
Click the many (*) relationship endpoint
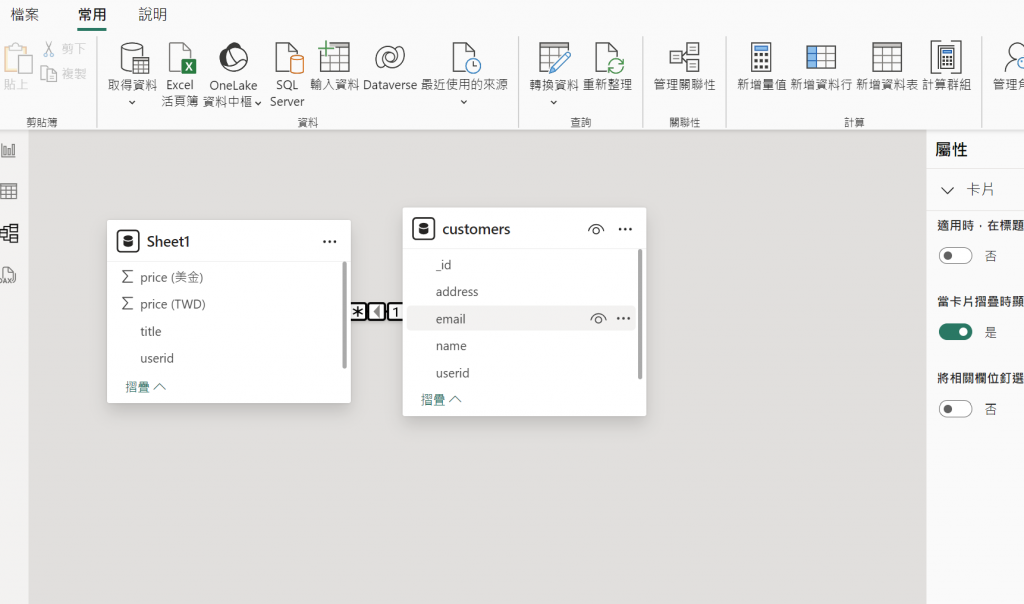pos(358,311)
